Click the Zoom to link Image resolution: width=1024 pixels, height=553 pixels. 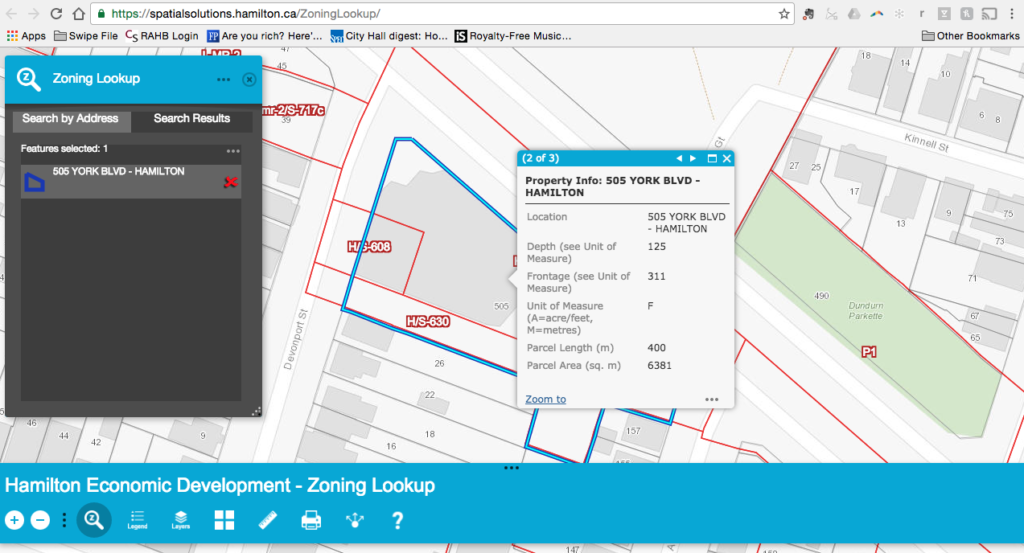pos(545,399)
